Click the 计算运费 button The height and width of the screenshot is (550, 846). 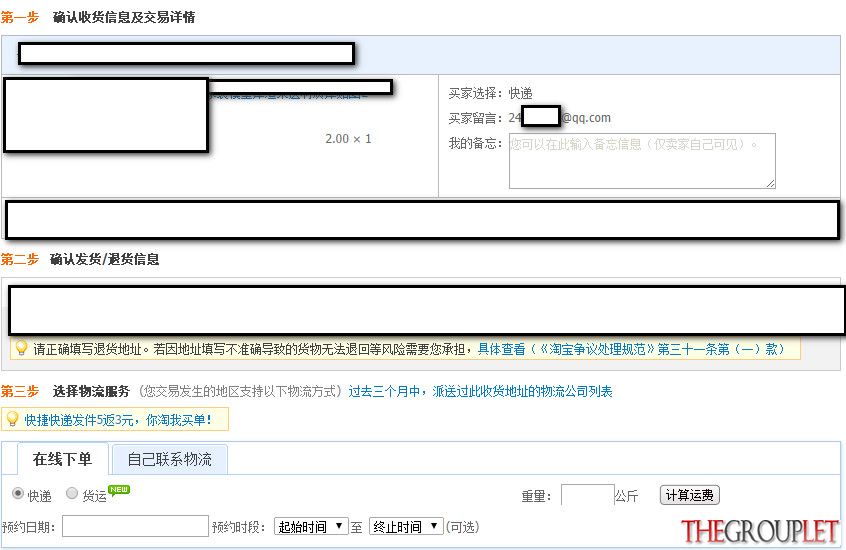(x=690, y=495)
